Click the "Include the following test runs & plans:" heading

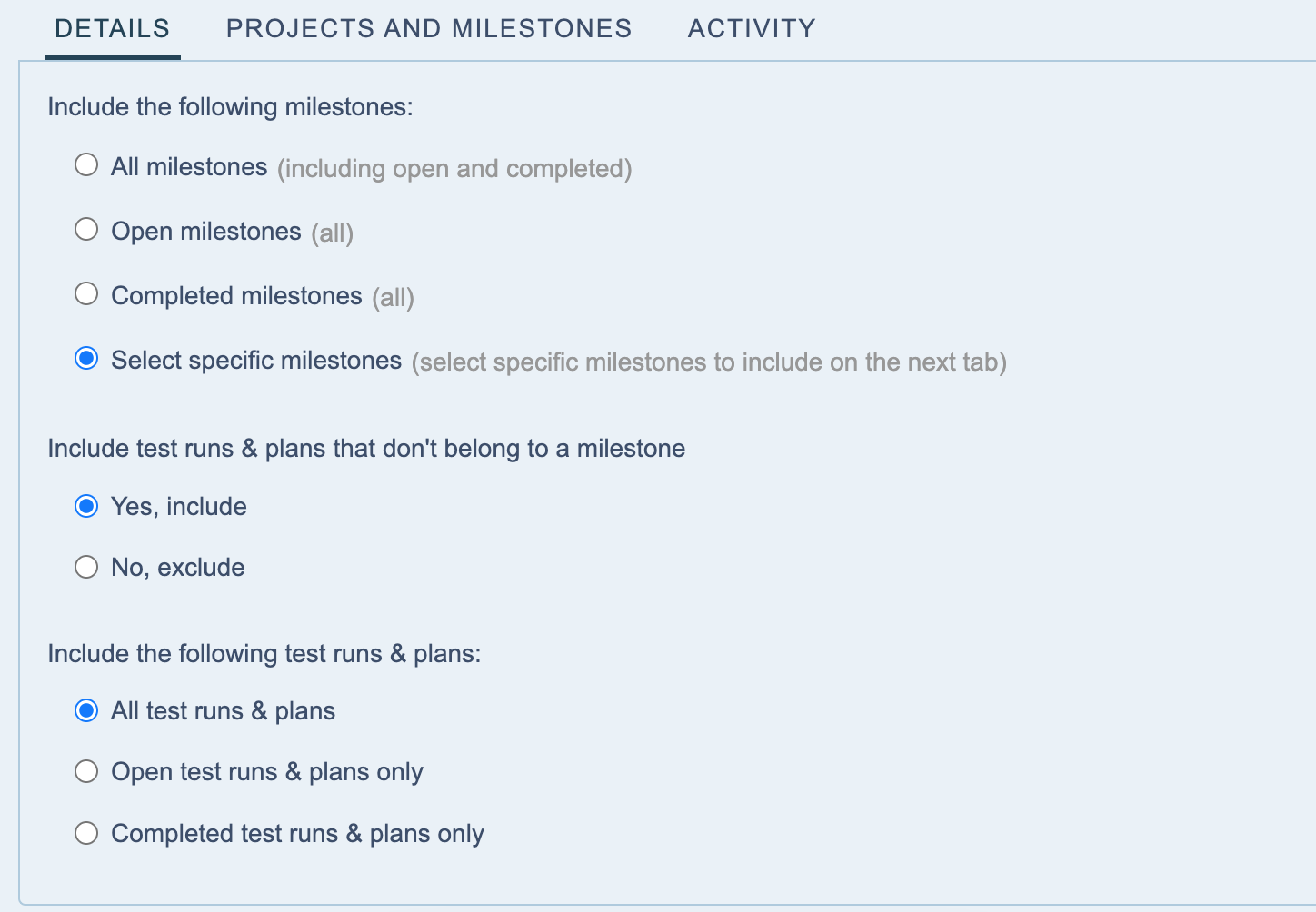pos(264,654)
